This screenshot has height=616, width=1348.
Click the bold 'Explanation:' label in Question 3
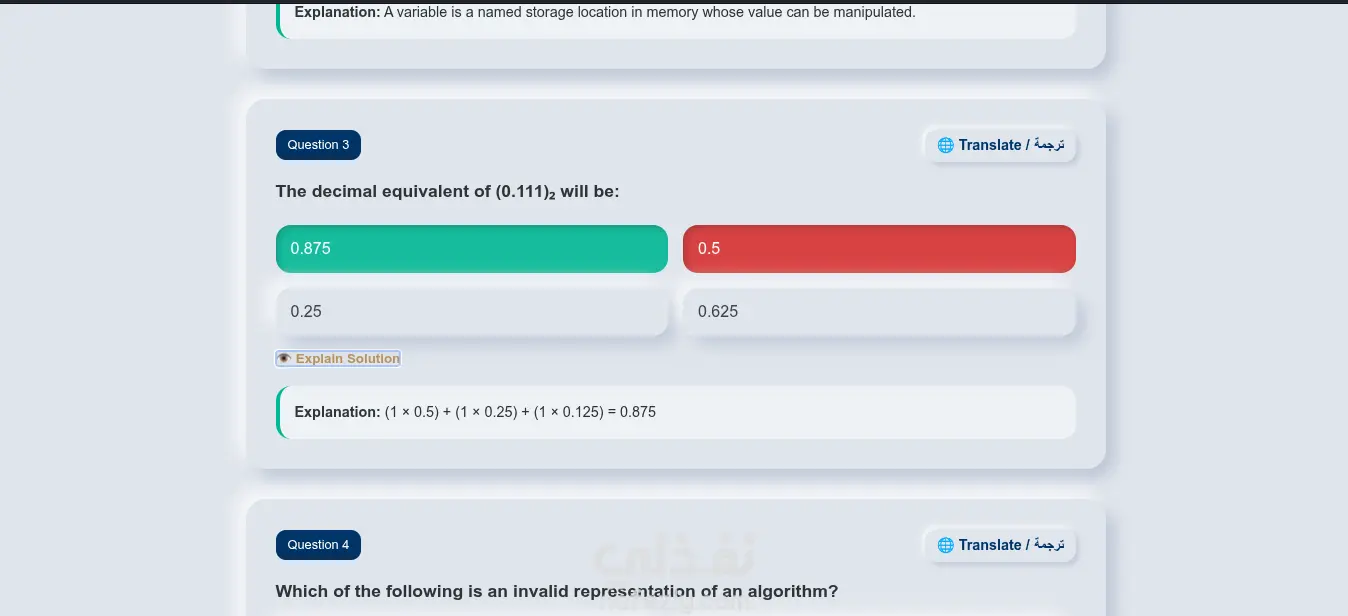coord(337,412)
